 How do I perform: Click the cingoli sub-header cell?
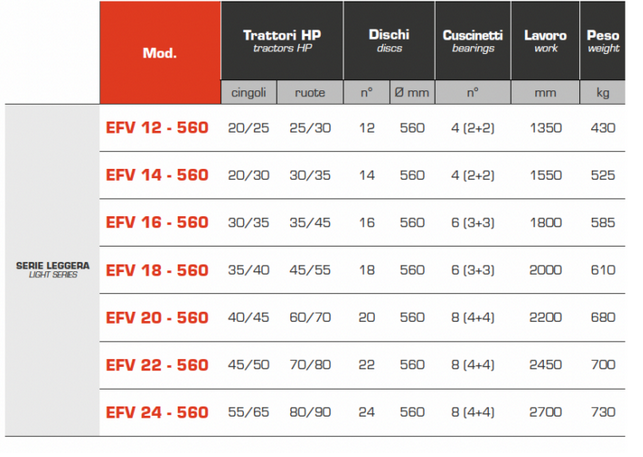click(x=248, y=92)
